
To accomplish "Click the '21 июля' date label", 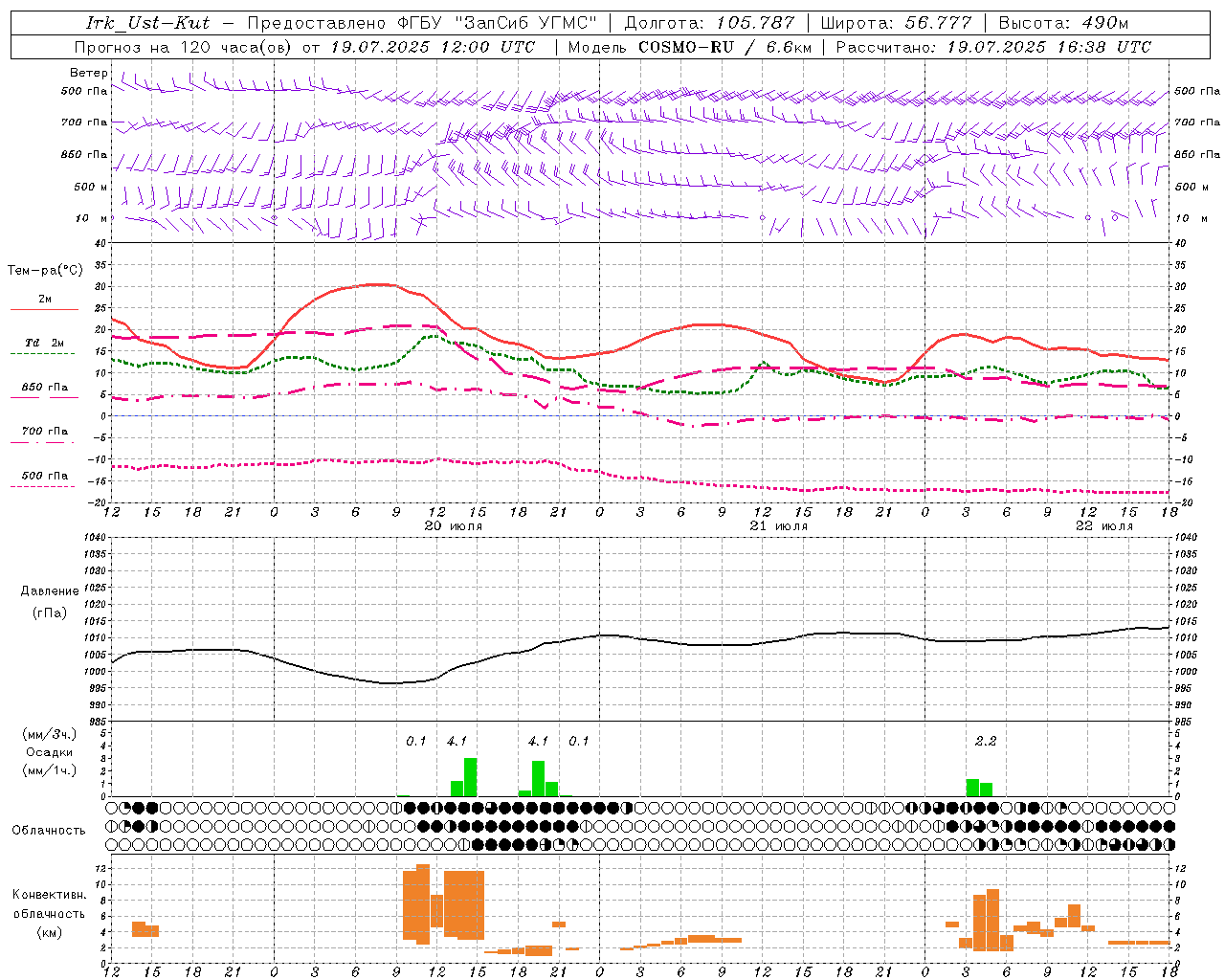I will [779, 525].
